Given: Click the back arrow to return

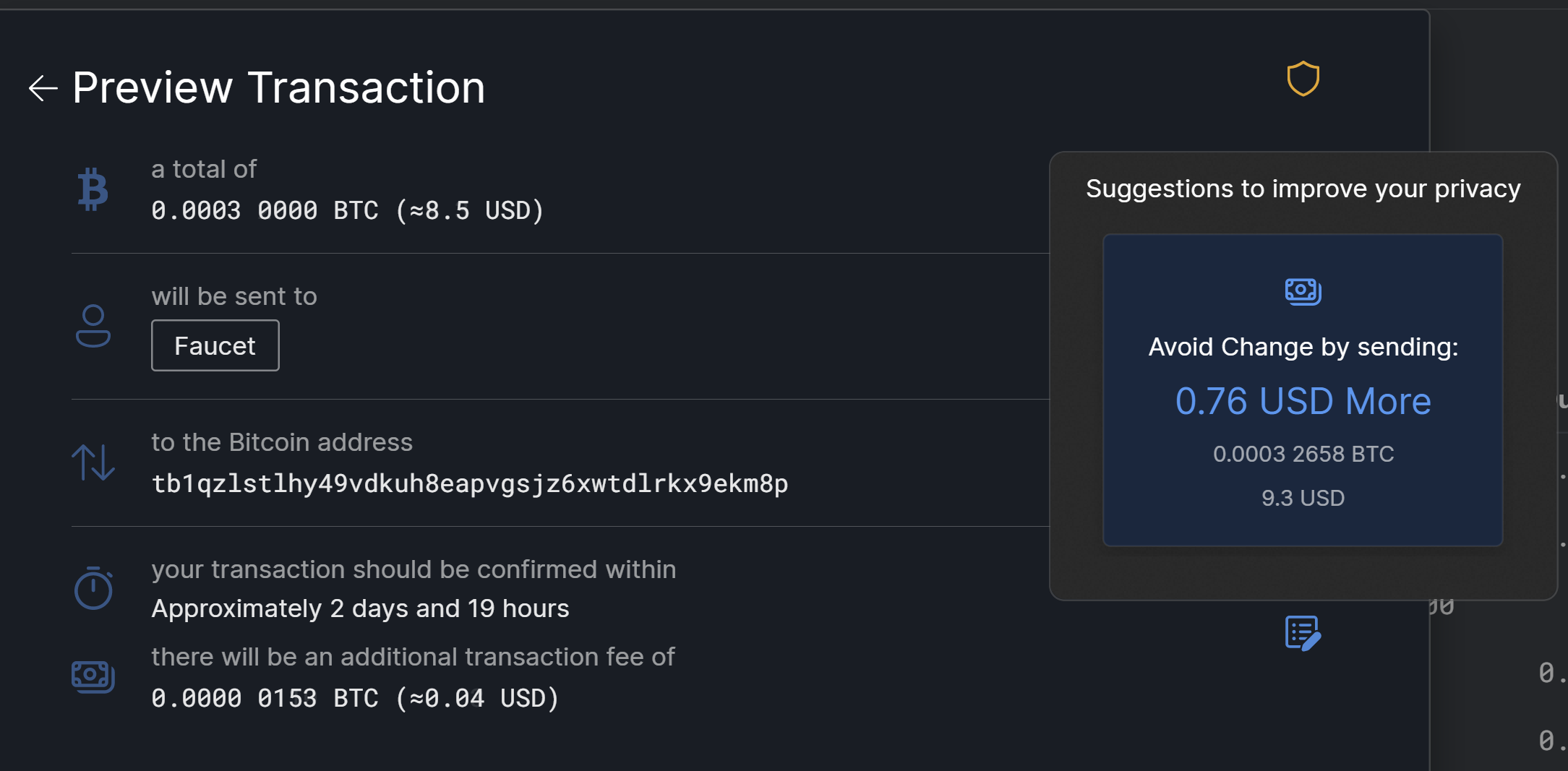Looking at the screenshot, I should click(43, 88).
